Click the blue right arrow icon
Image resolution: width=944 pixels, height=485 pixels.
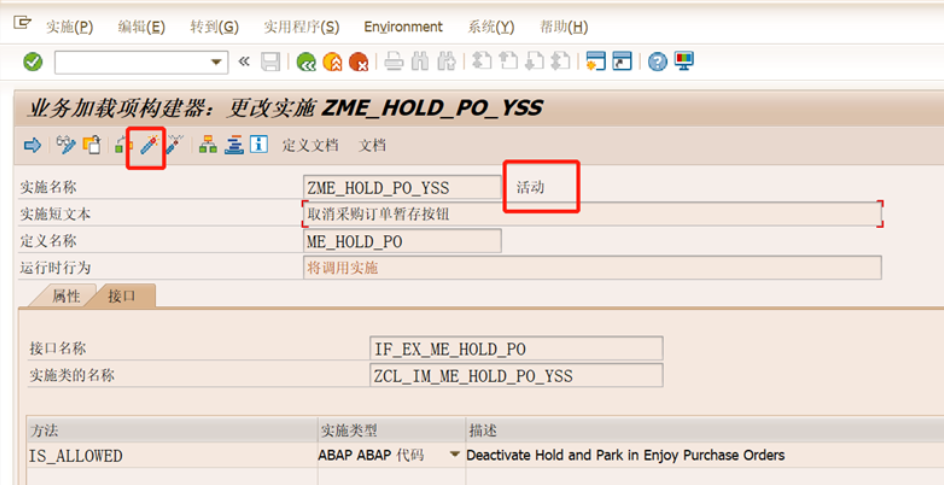tap(32, 145)
